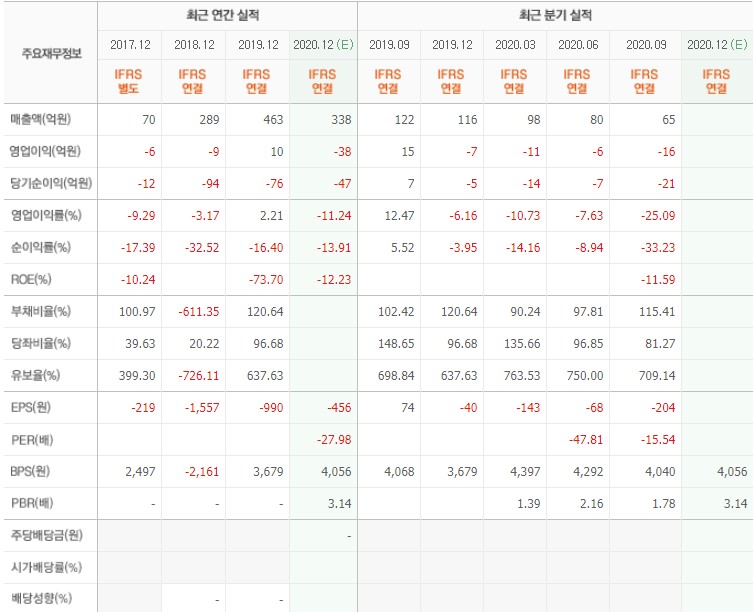Click net margin value 5.52

402,248
